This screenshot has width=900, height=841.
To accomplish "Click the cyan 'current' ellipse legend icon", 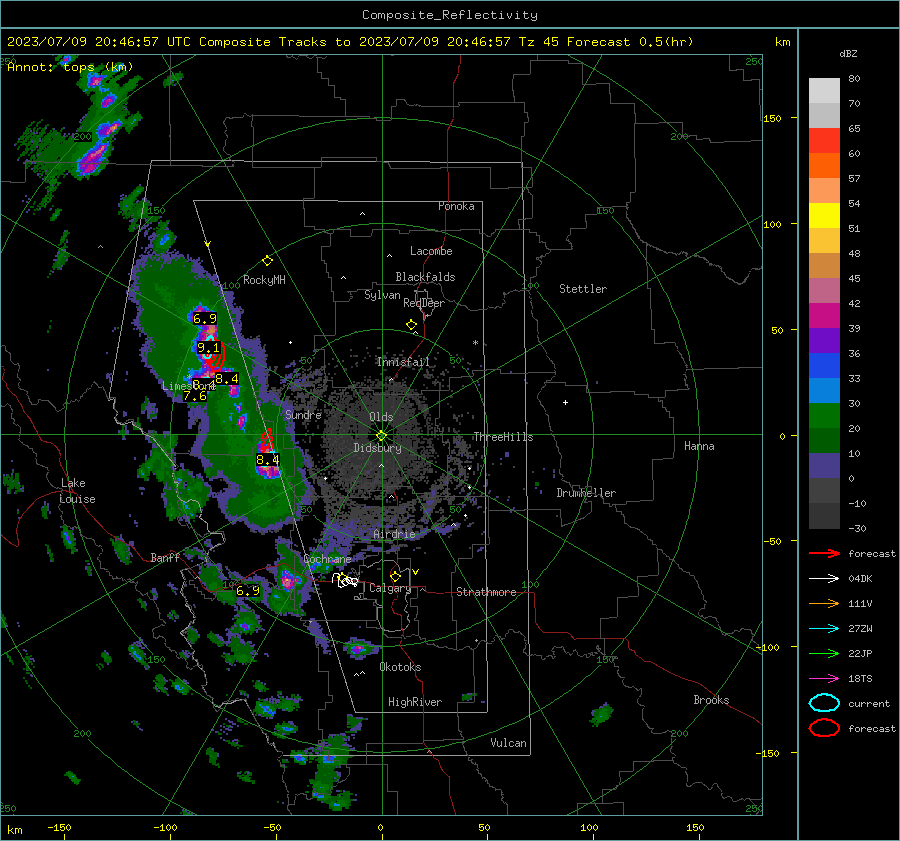I will (824, 703).
